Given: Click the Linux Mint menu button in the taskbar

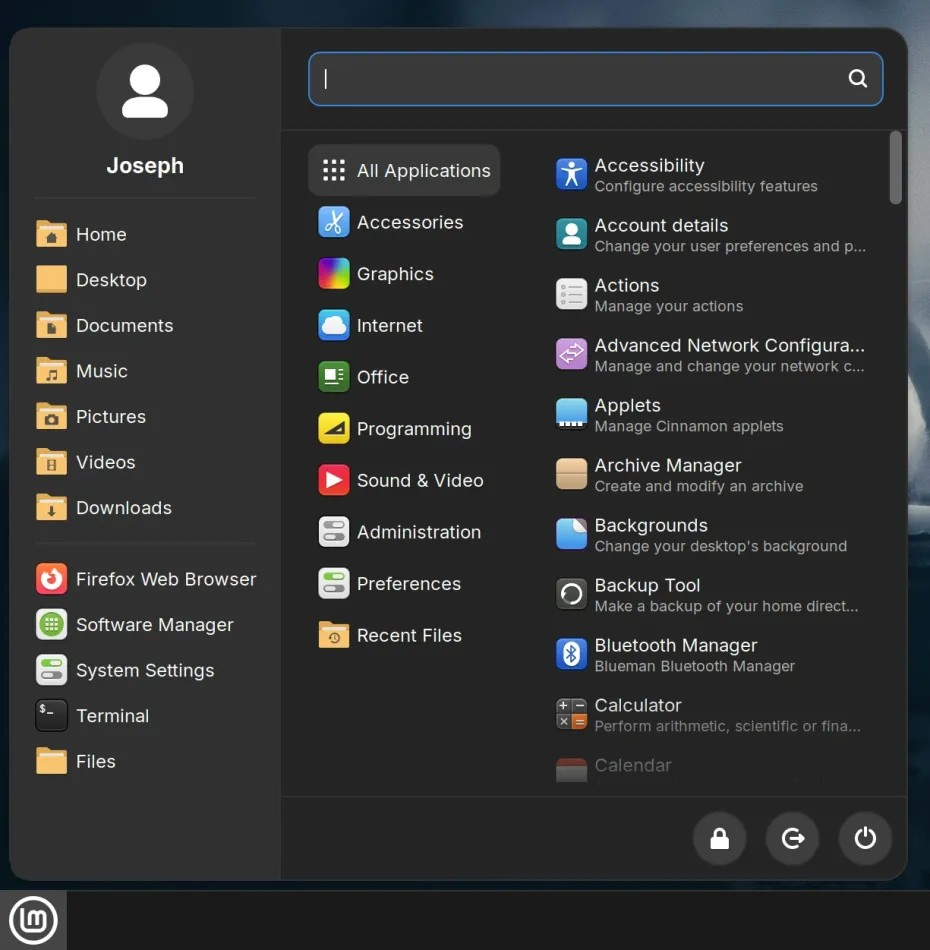Looking at the screenshot, I should point(33,919).
